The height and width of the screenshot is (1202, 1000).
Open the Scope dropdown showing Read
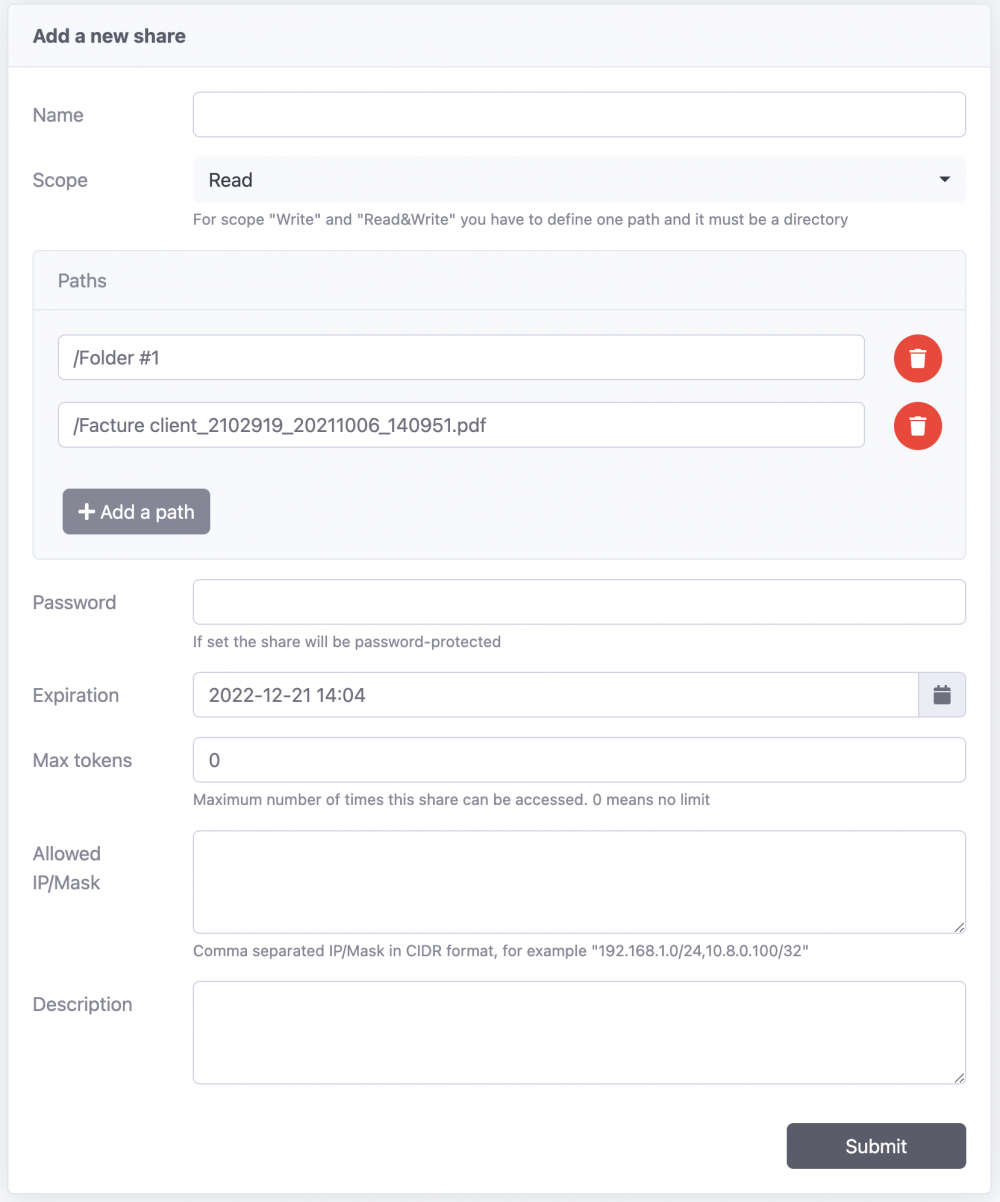tap(578, 180)
